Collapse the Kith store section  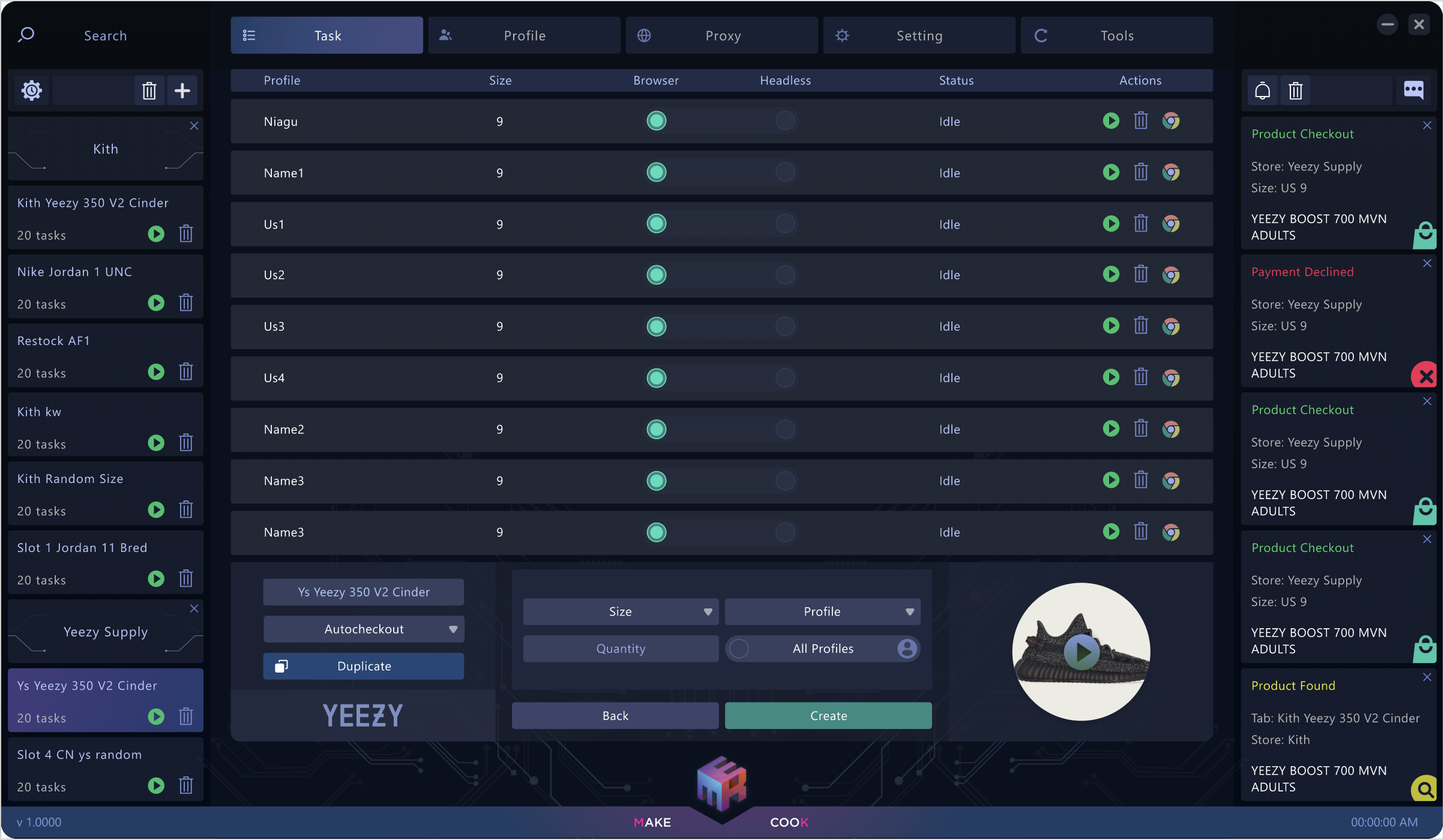click(x=194, y=125)
